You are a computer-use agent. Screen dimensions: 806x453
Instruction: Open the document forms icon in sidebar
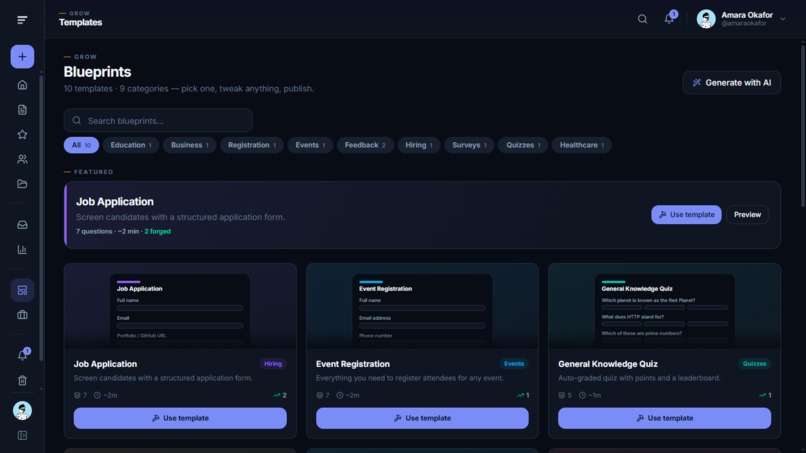[22, 110]
